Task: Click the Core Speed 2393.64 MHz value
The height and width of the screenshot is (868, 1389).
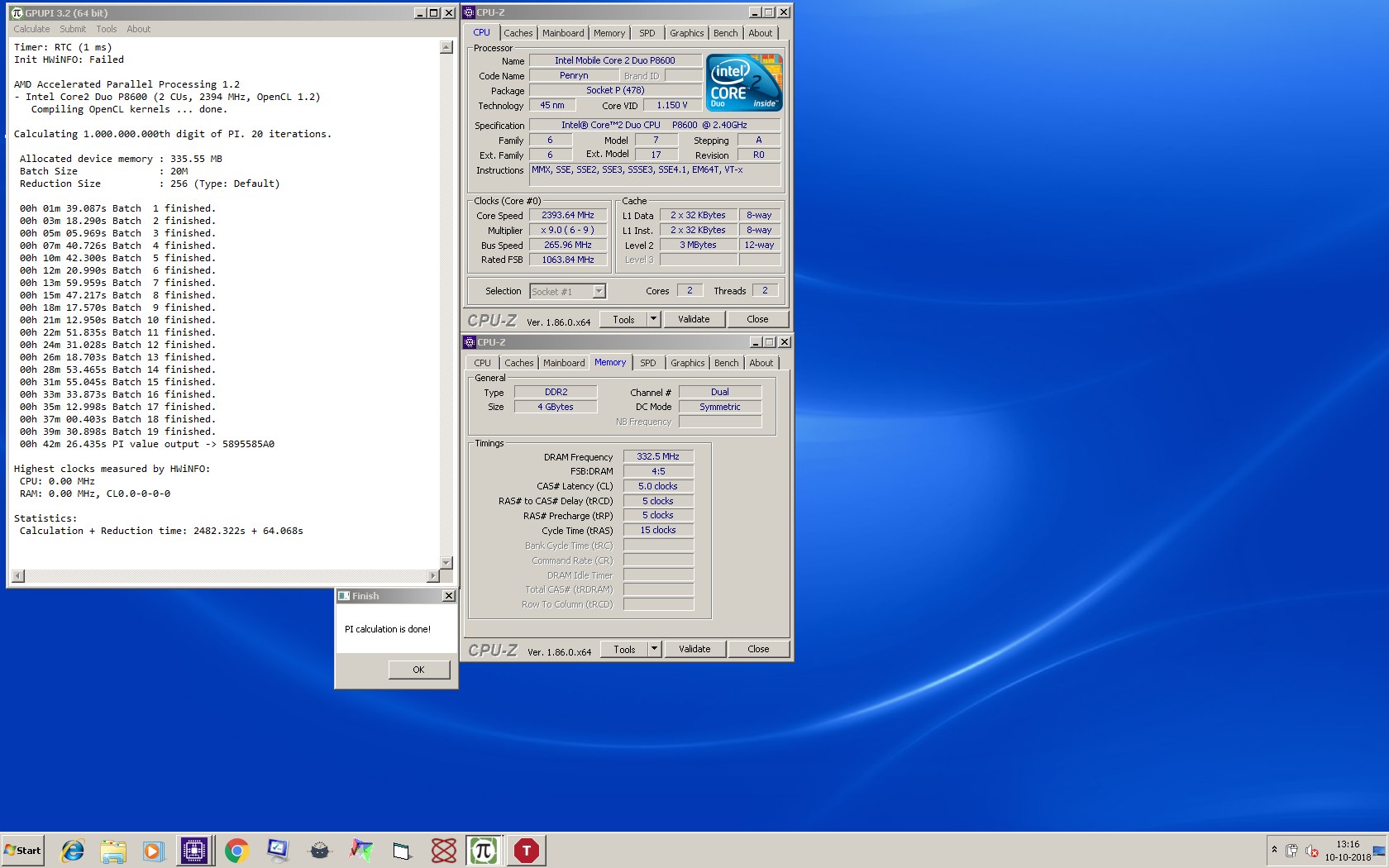Action: [x=568, y=215]
